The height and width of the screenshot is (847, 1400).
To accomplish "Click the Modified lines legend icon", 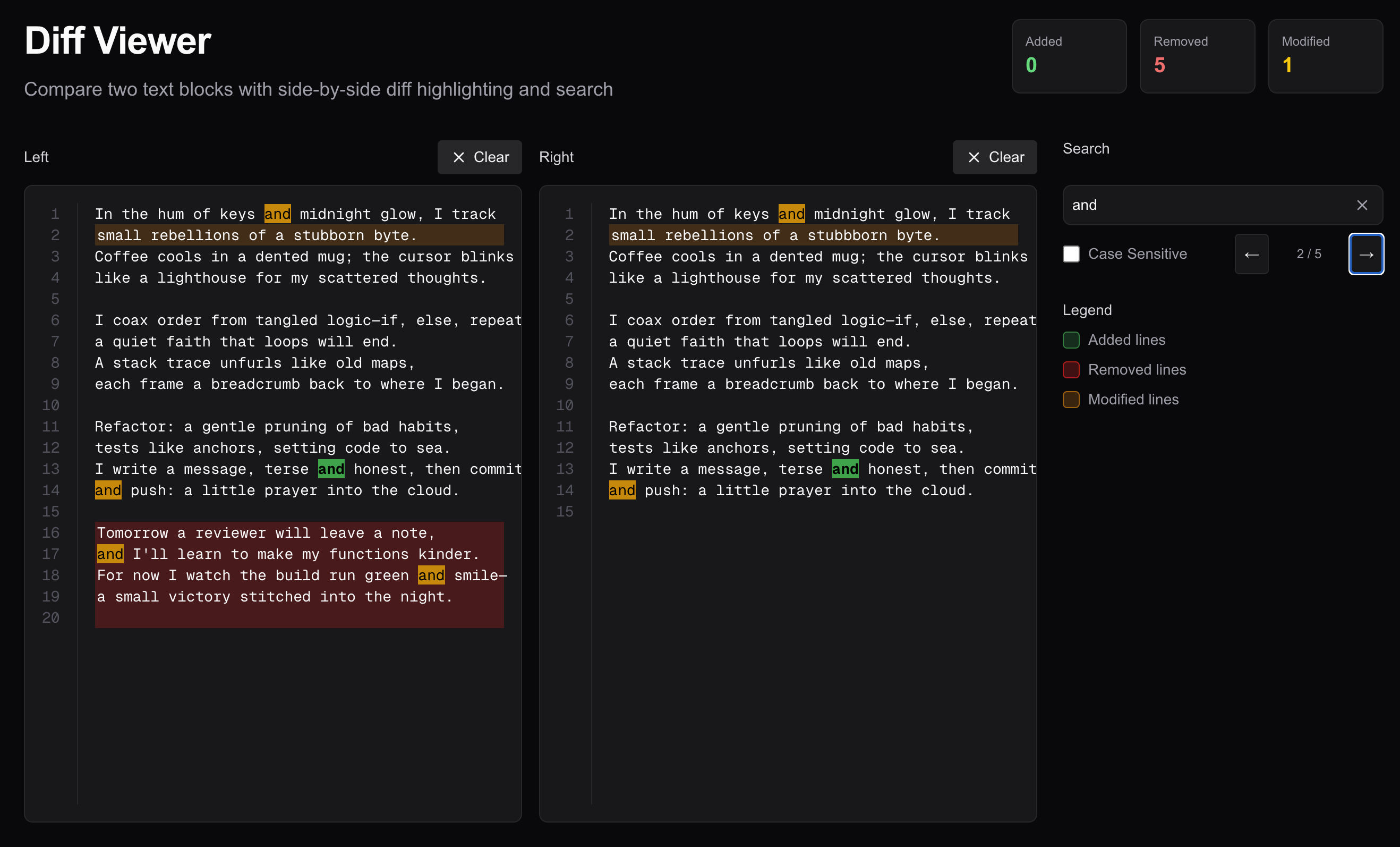I will tap(1071, 399).
